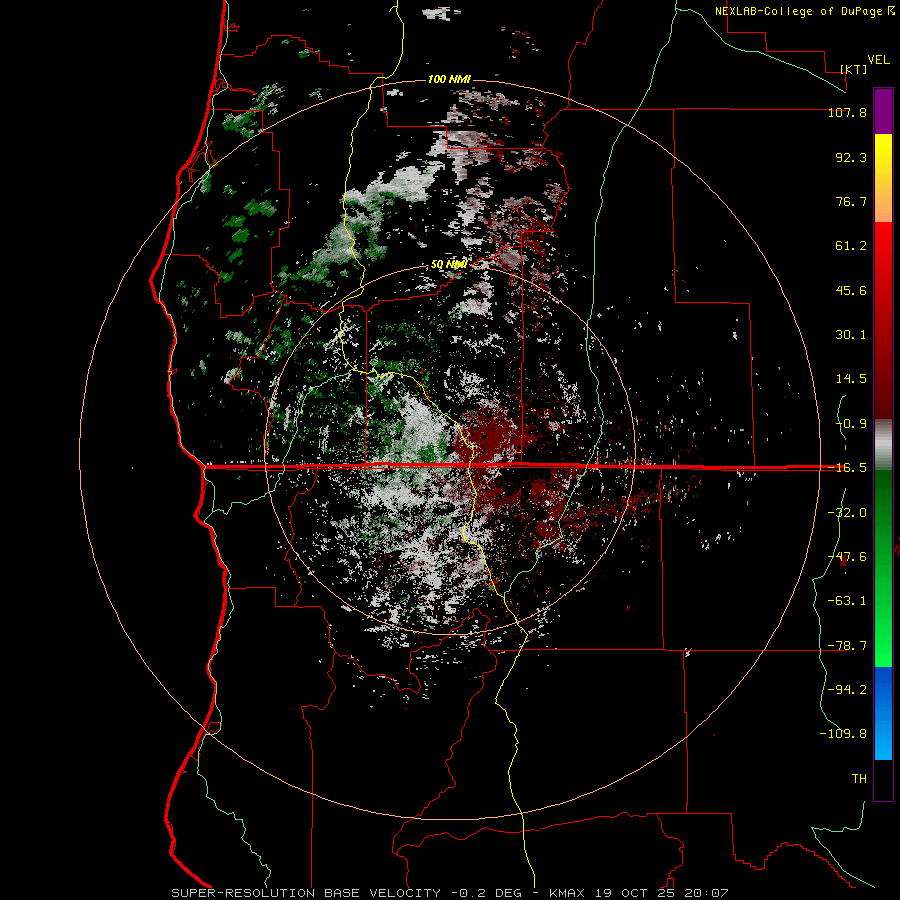Select the -63.1 scale value
Viewport: 900px width, 900px height.
(x=847, y=601)
